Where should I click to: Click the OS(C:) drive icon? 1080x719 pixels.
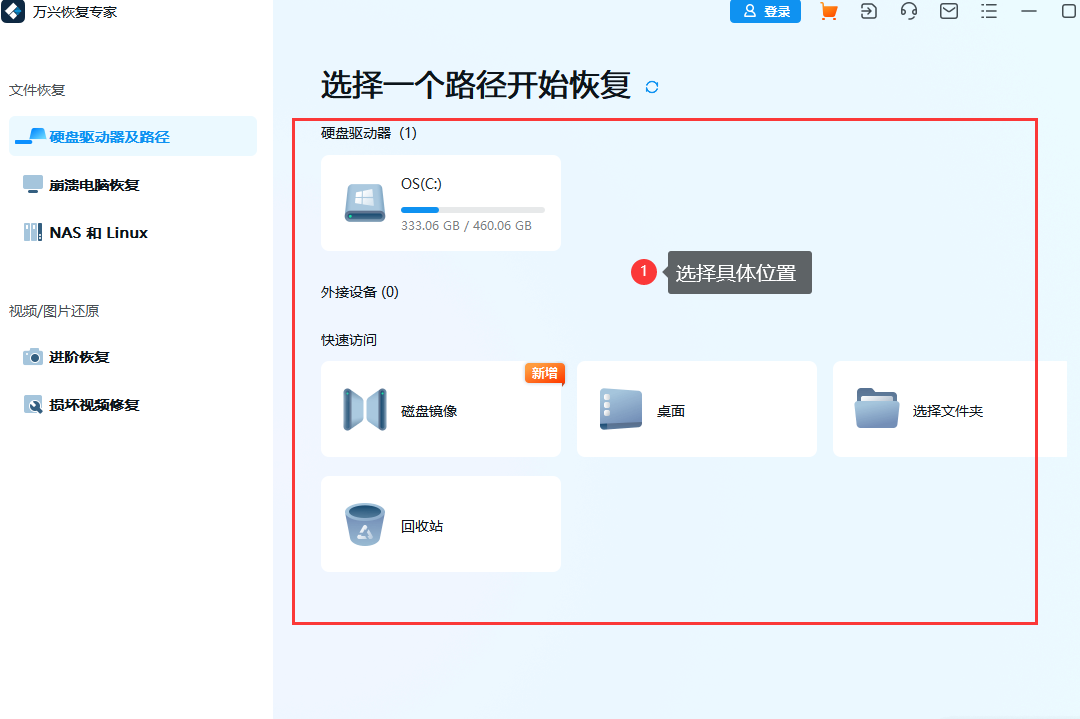tap(366, 202)
